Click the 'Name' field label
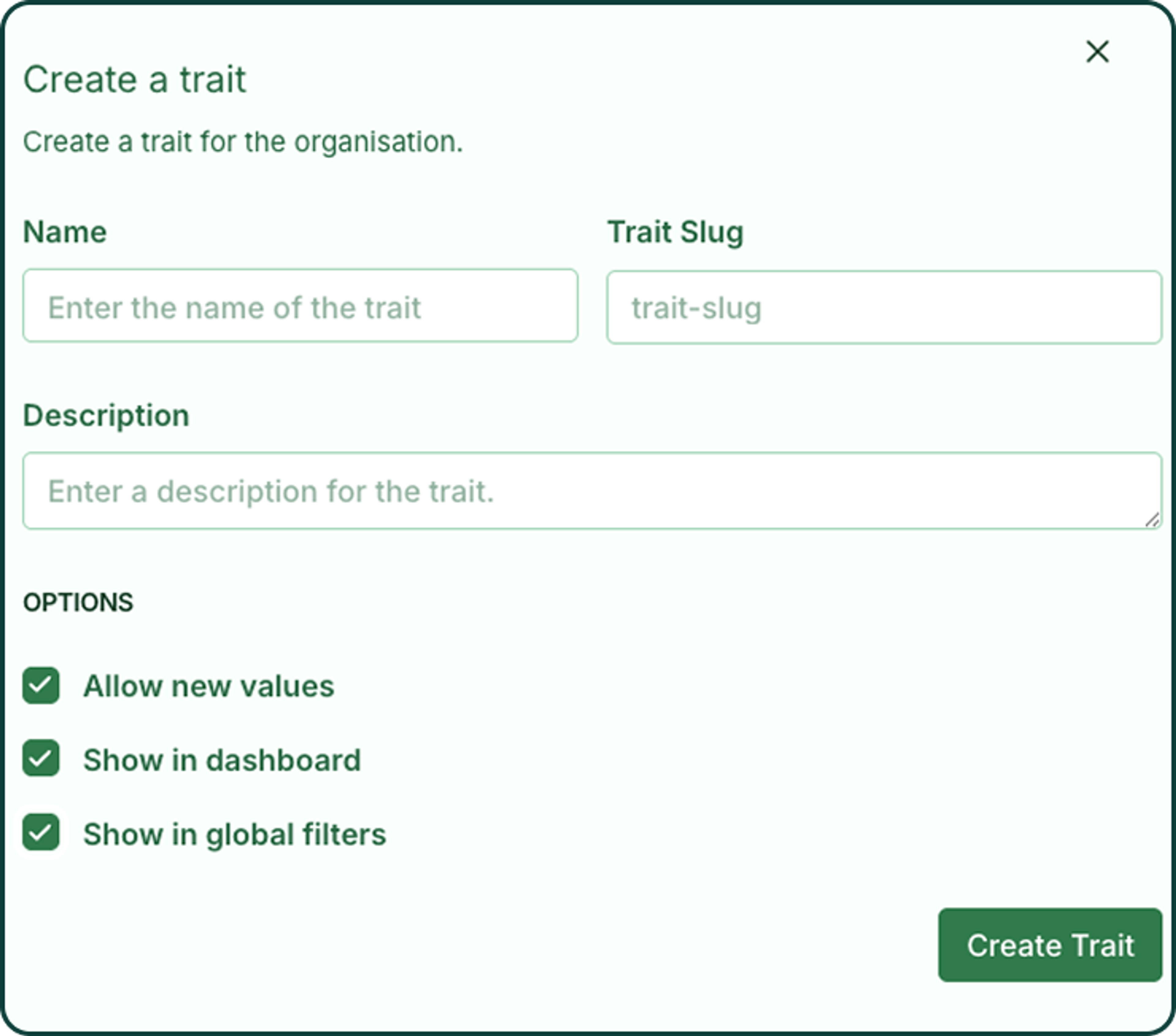1176x1036 pixels. pos(65,232)
